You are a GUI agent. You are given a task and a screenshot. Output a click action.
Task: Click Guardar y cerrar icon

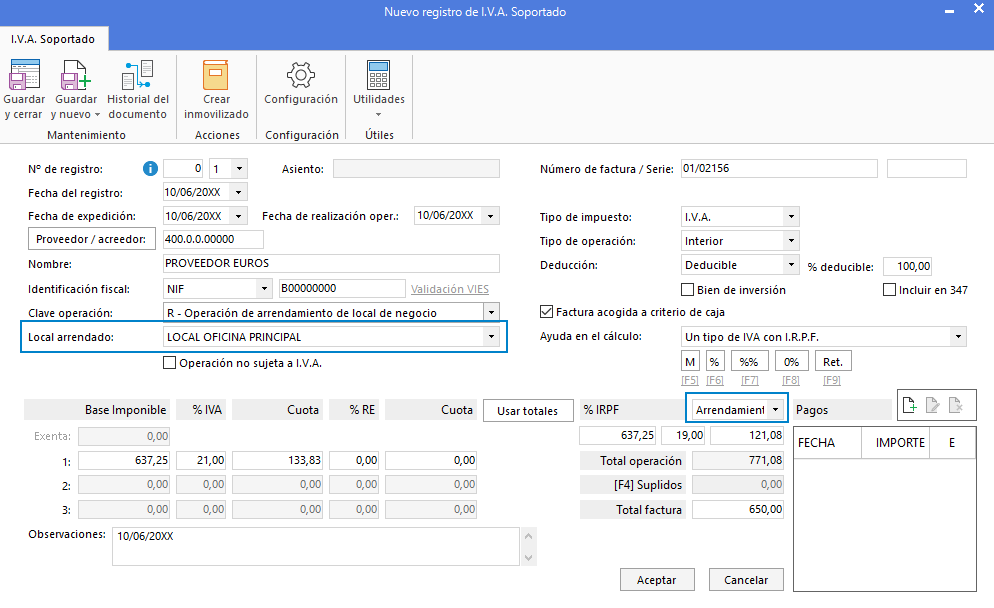[x=24, y=75]
